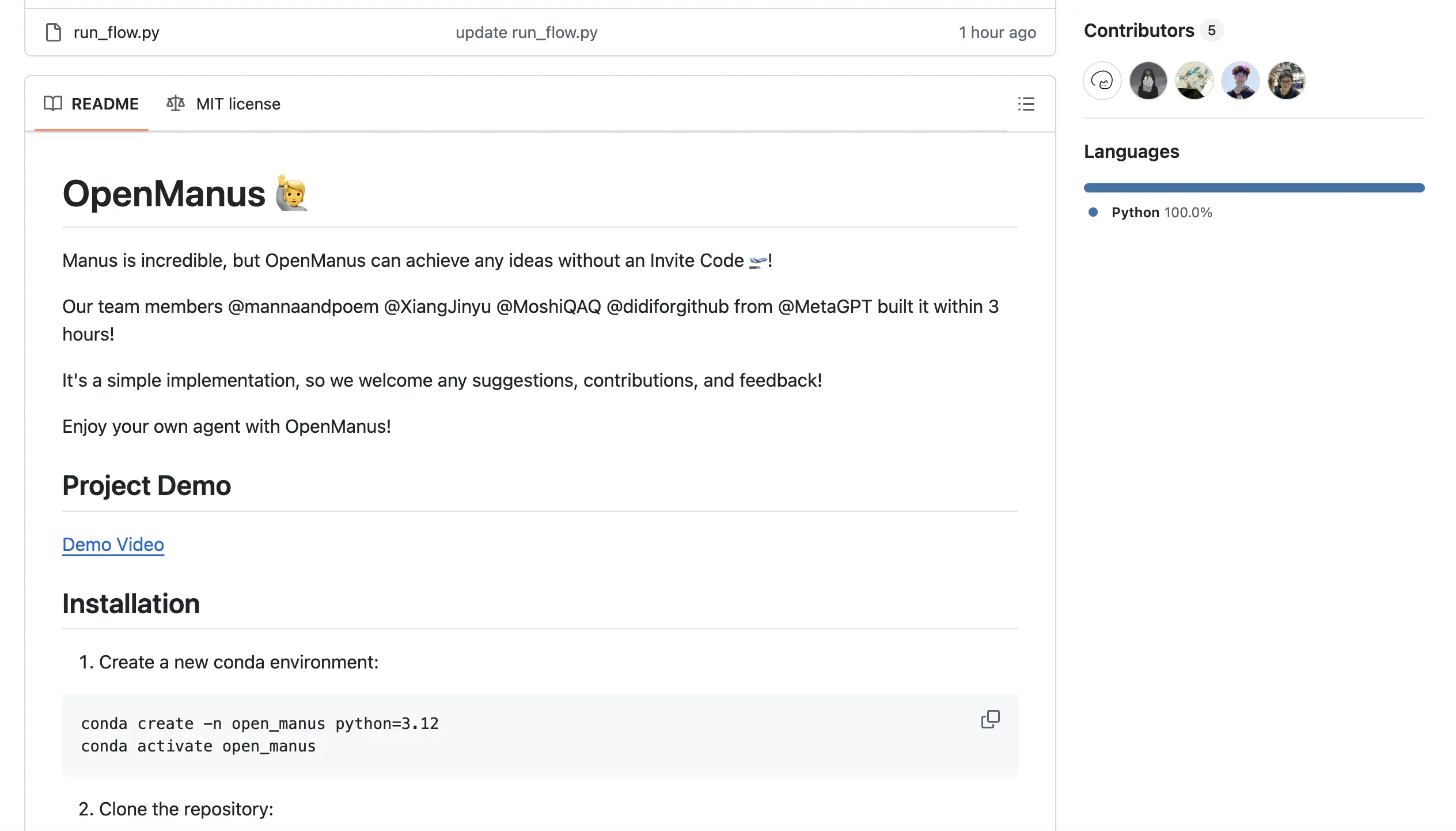Screen dimensions: 1456x831
Task: Click the blue Python language bar
Action: (1254, 188)
